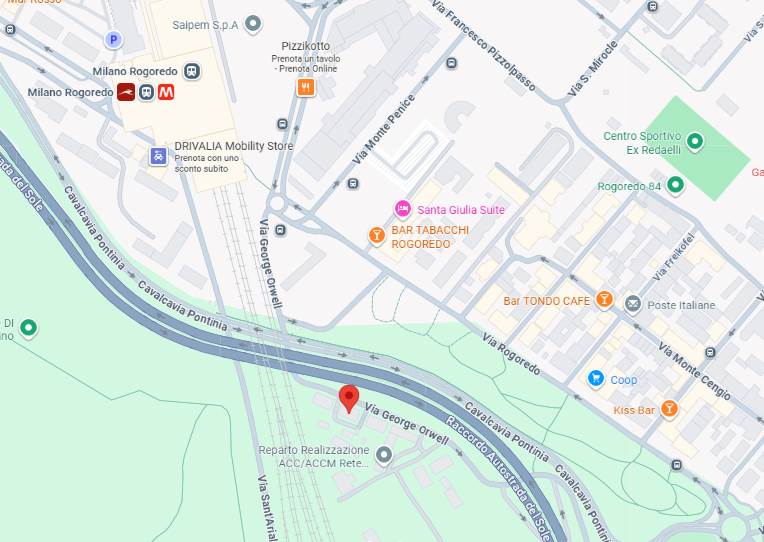Click the red location pin marker
This screenshot has width=764, height=542.
coord(349,399)
